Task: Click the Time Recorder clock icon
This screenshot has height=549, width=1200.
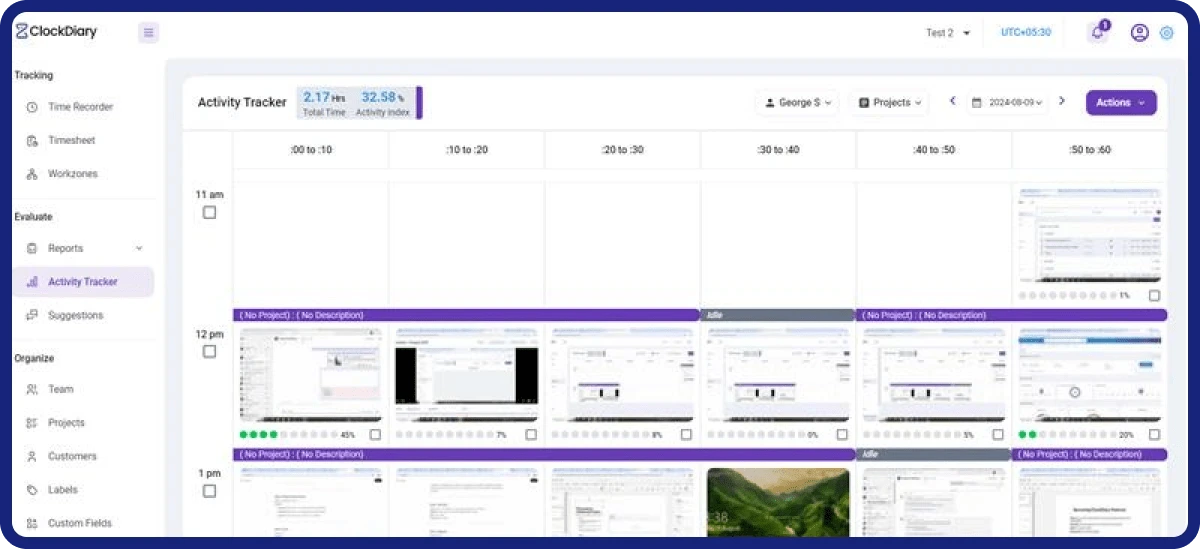Action: (x=32, y=107)
